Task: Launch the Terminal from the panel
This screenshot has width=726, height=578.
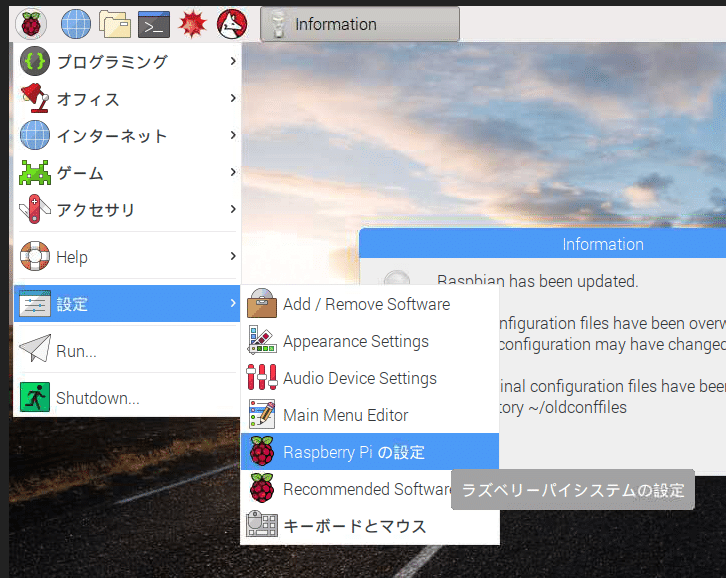Action: pyautogui.click(x=154, y=25)
